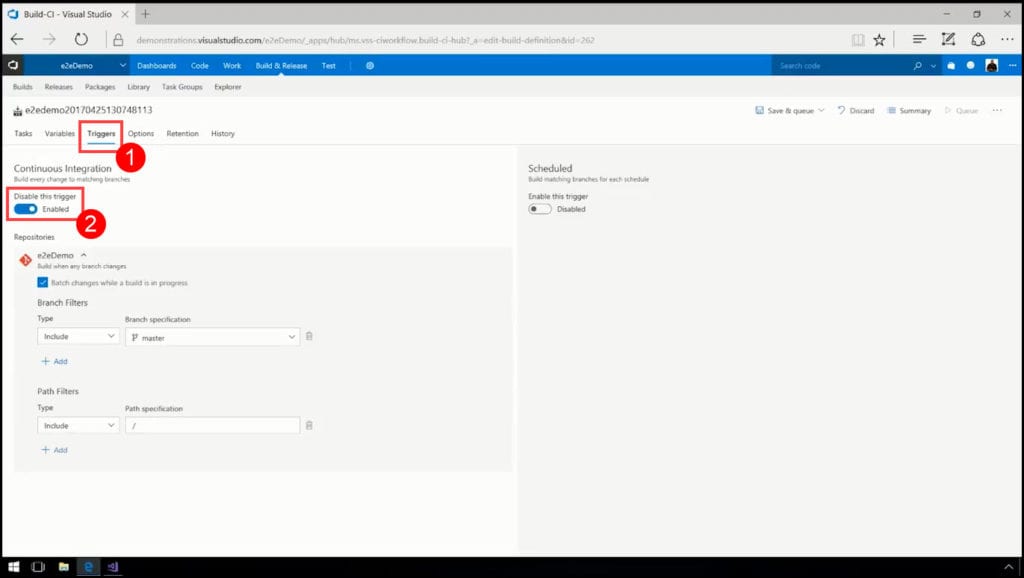The width and height of the screenshot is (1024, 578).
Task: Open the header ellipsis menu near avatar
Action: [1012, 65]
